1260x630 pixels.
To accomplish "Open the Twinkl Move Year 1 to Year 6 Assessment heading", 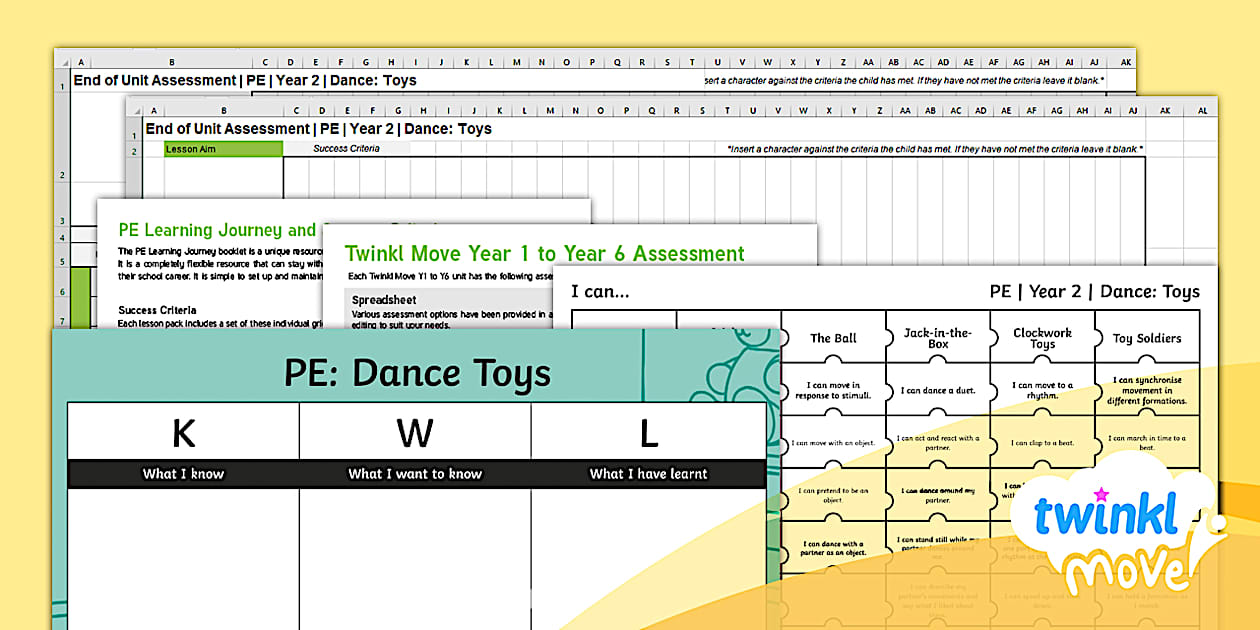I will pos(544,254).
